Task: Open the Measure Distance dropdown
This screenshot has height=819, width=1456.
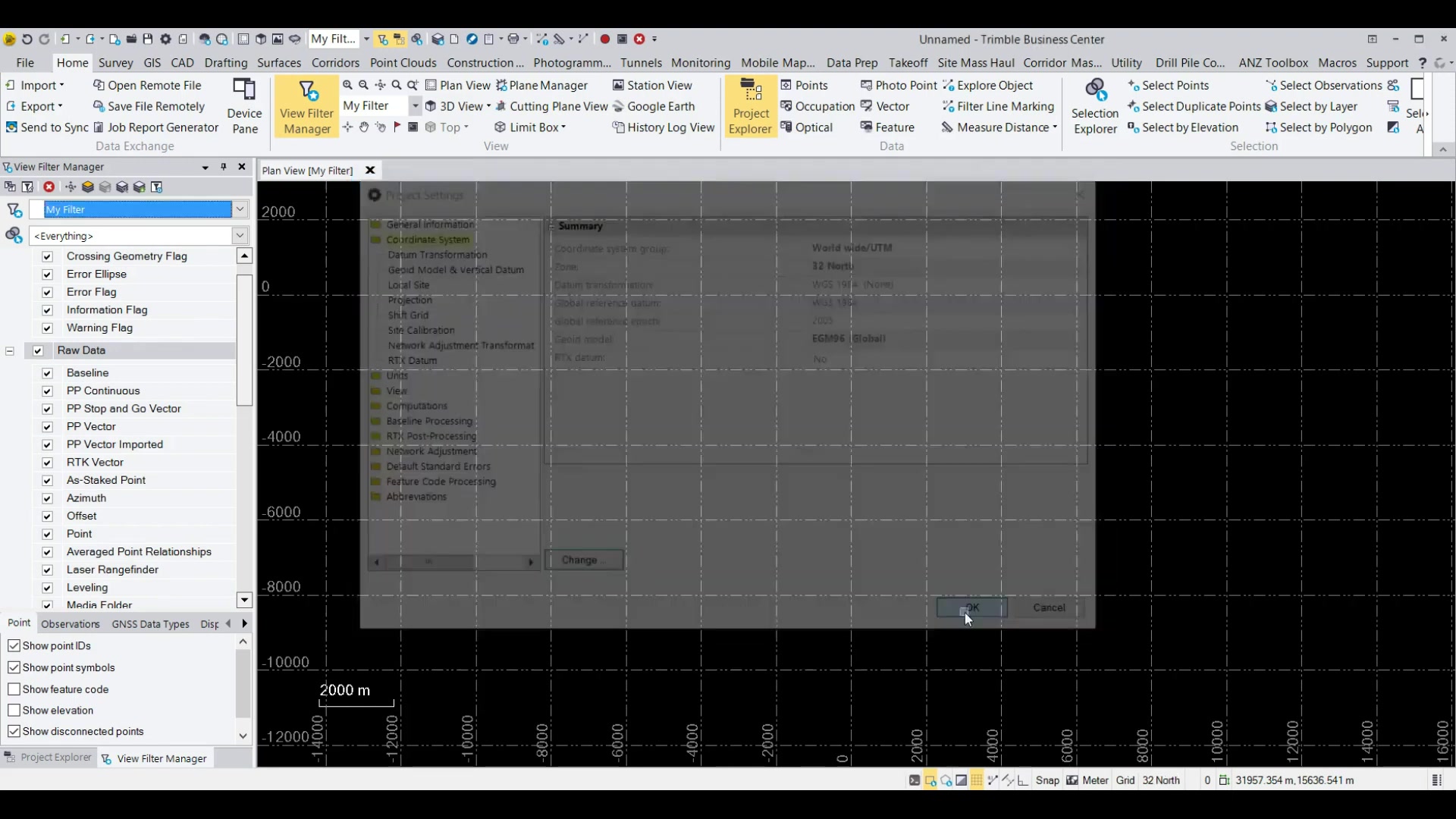Action: click(1055, 127)
